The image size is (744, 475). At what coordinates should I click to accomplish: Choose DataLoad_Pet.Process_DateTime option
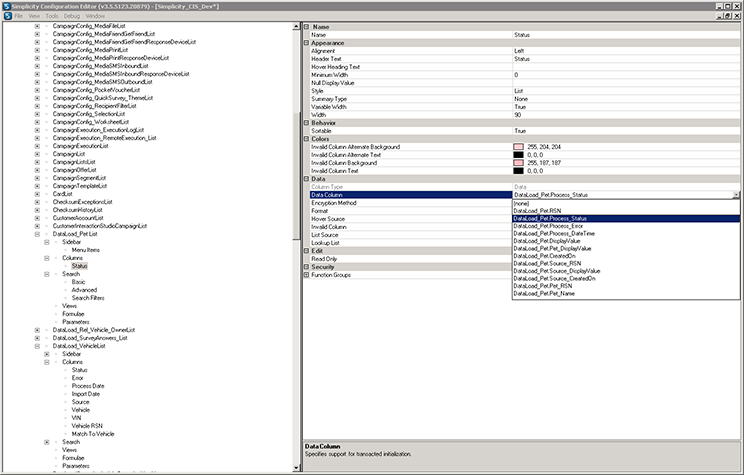pyautogui.click(x=626, y=233)
